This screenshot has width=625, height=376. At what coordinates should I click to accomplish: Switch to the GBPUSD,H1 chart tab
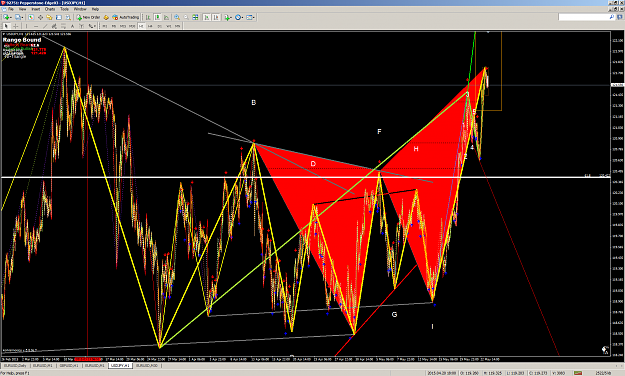pos(69,365)
